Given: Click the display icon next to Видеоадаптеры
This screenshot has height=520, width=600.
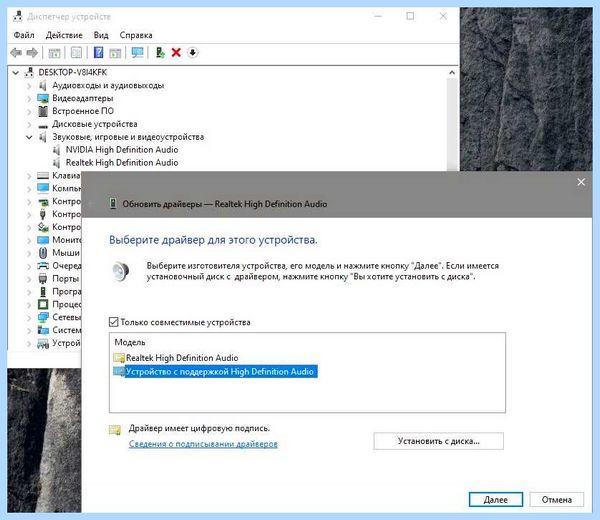Looking at the screenshot, I should click(x=43, y=98).
